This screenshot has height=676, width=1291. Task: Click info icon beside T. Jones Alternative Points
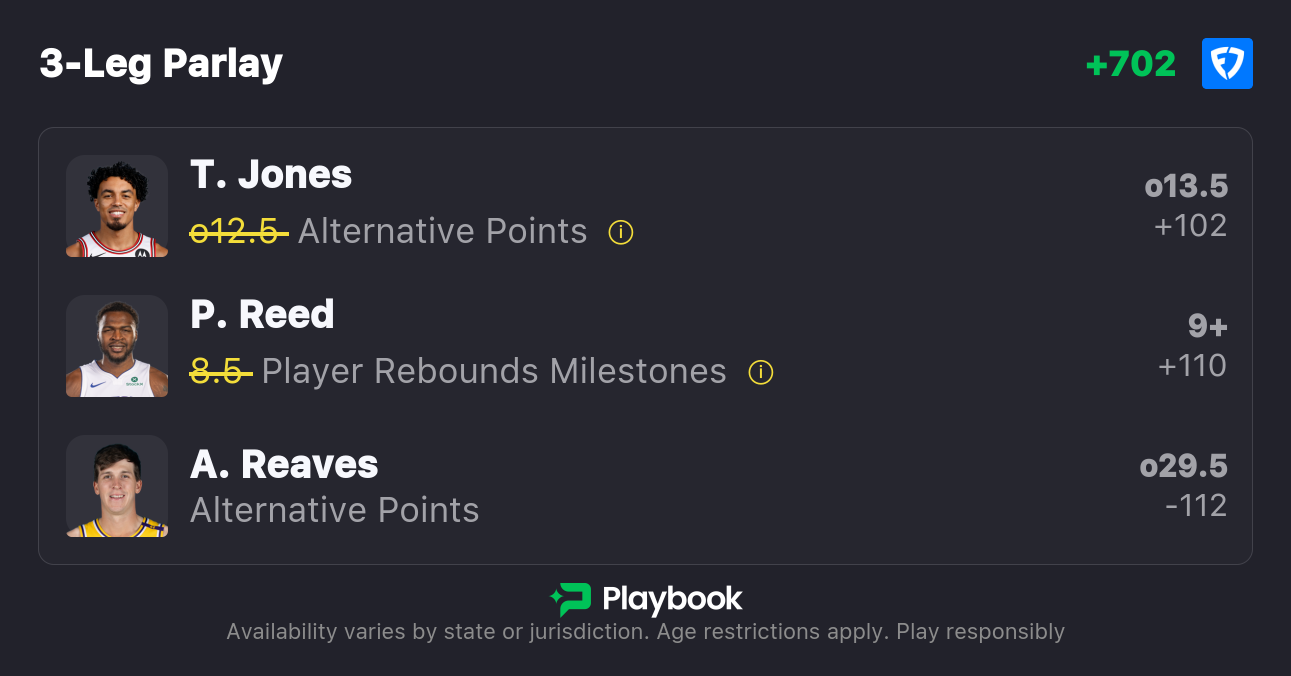tap(621, 233)
